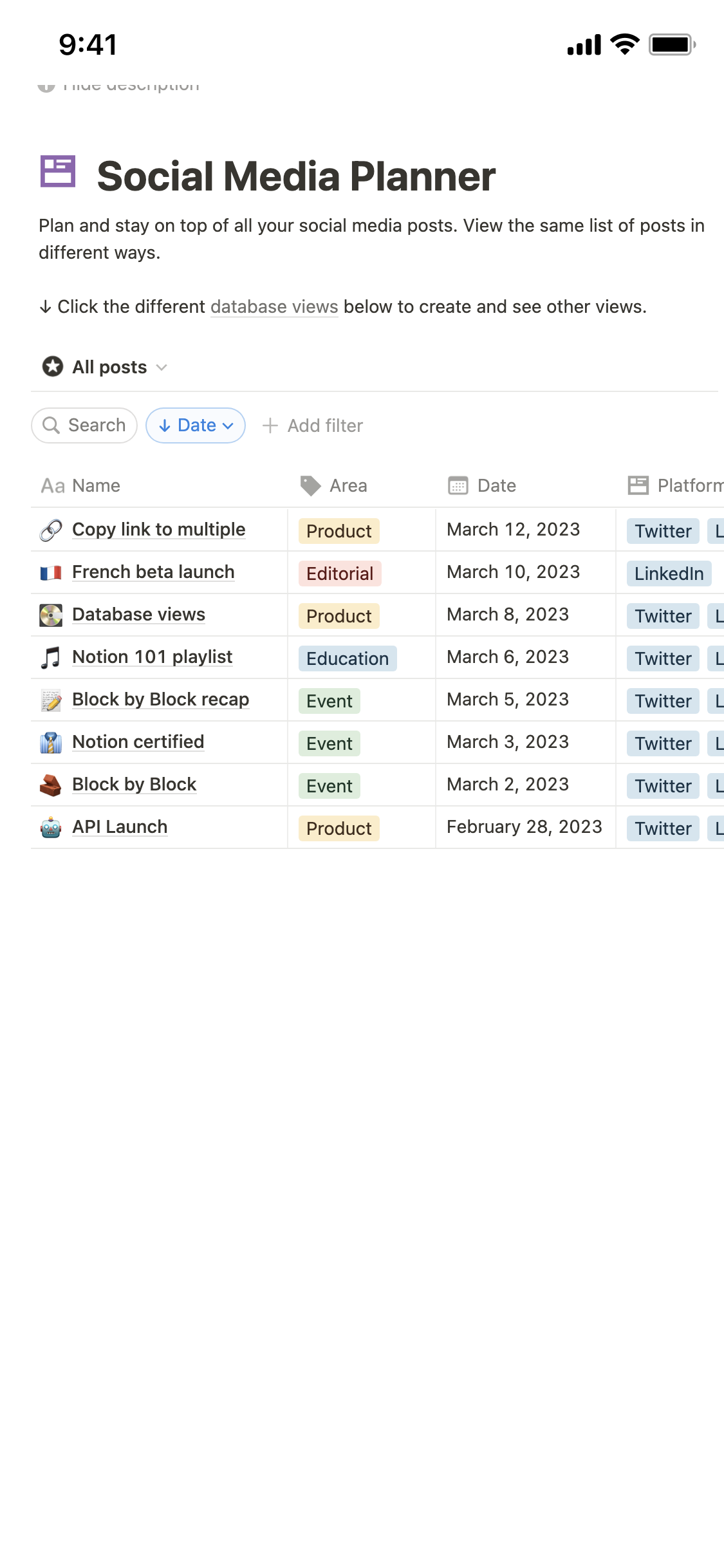Click the disc icon next to Database views

coord(51,615)
